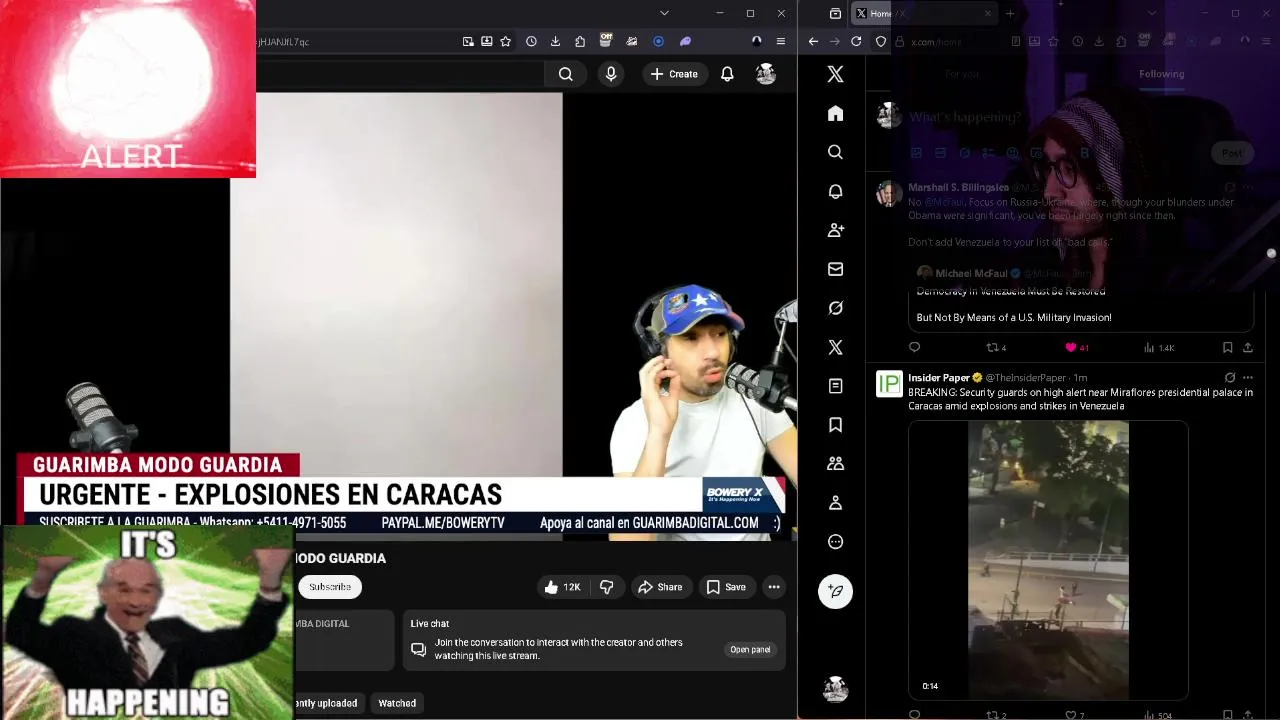Open the live chat panel
This screenshot has width=1280, height=720.
click(750, 649)
